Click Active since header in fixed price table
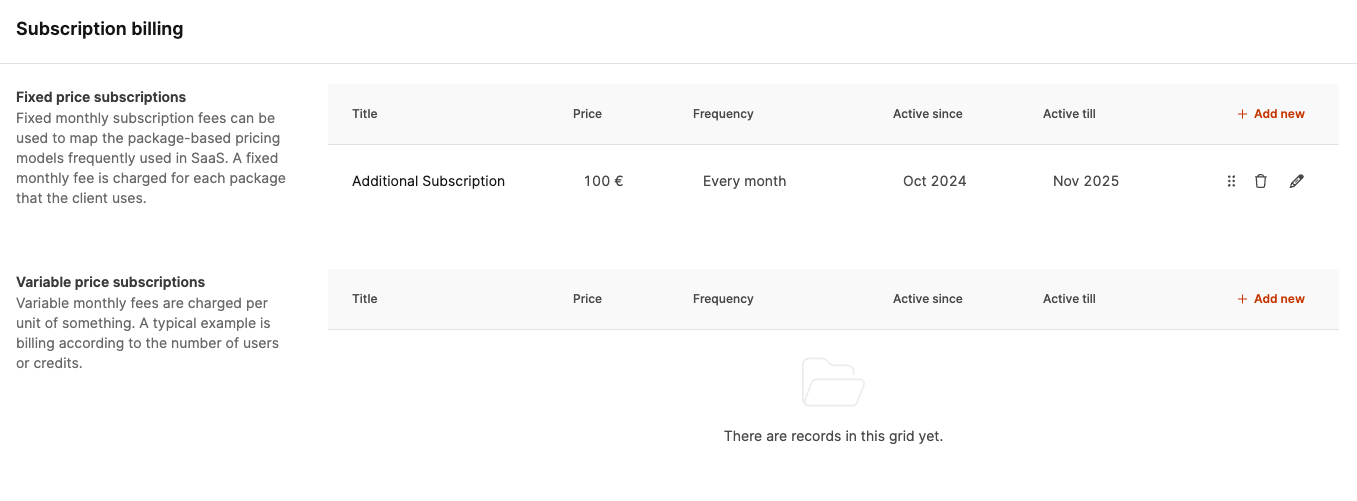Image resolution: width=1357 pixels, height=501 pixels. tap(928, 114)
